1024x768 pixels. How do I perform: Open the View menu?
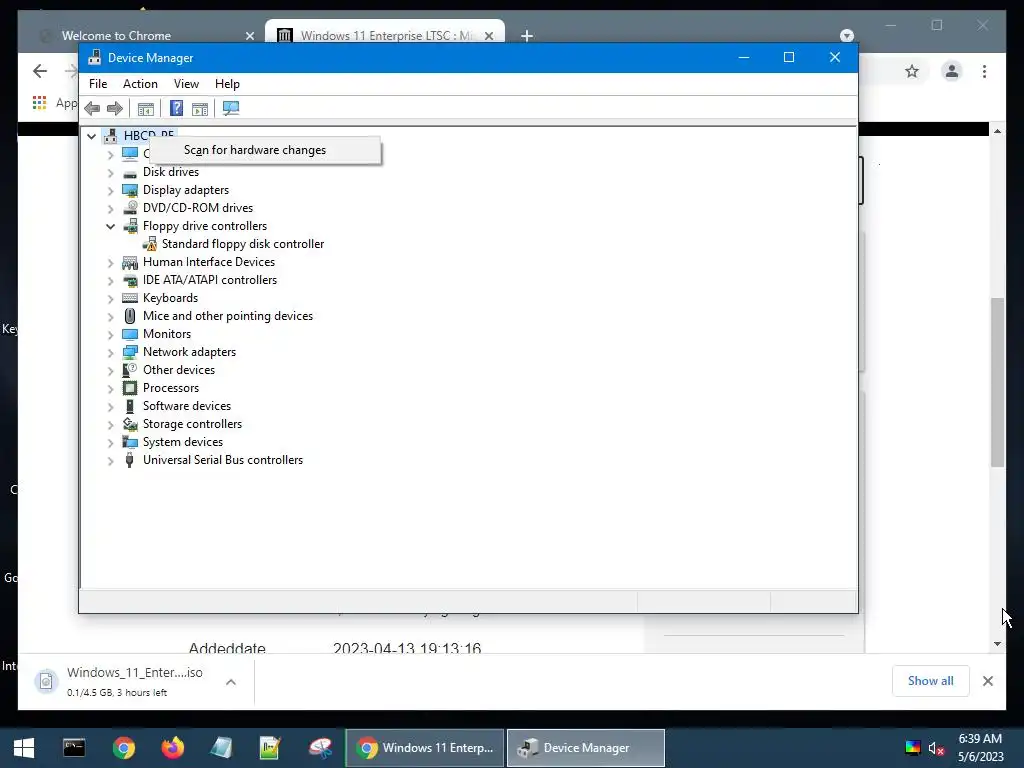click(186, 84)
